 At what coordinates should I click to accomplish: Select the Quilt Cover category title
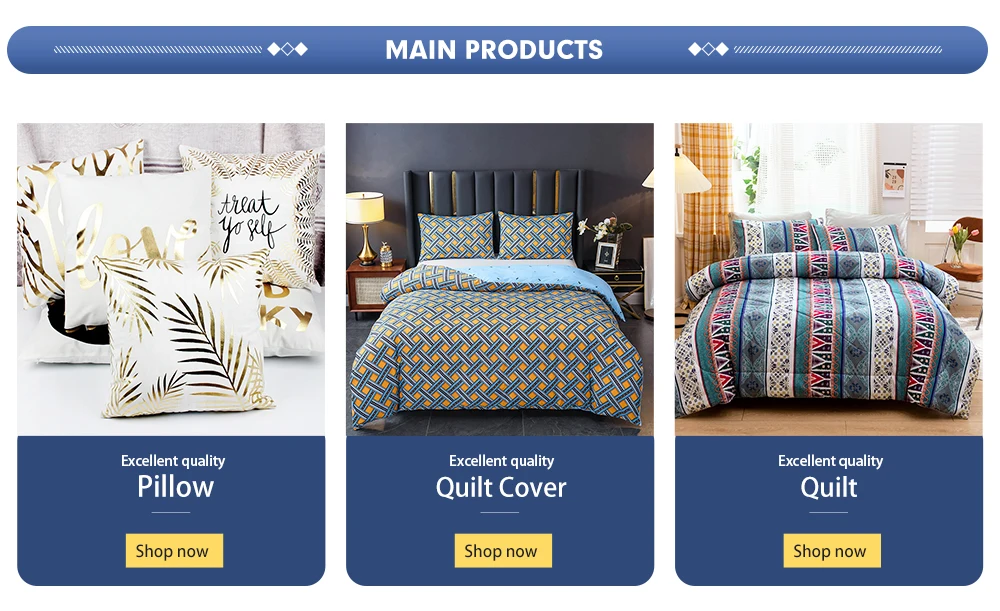pyautogui.click(x=501, y=488)
